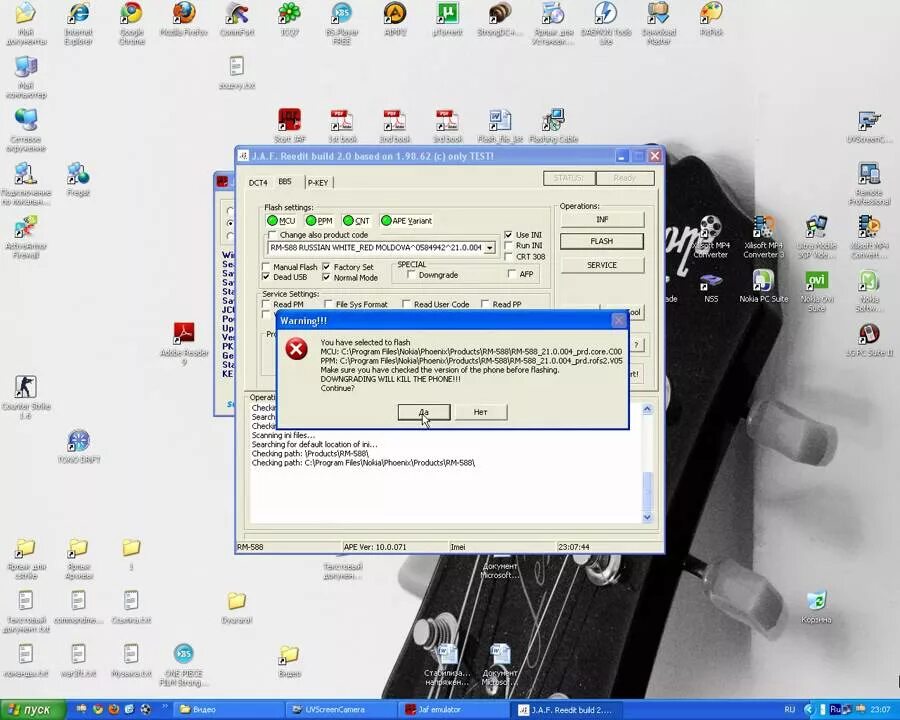
Task: Enable Change also product code checkbox
Action: tap(273, 235)
